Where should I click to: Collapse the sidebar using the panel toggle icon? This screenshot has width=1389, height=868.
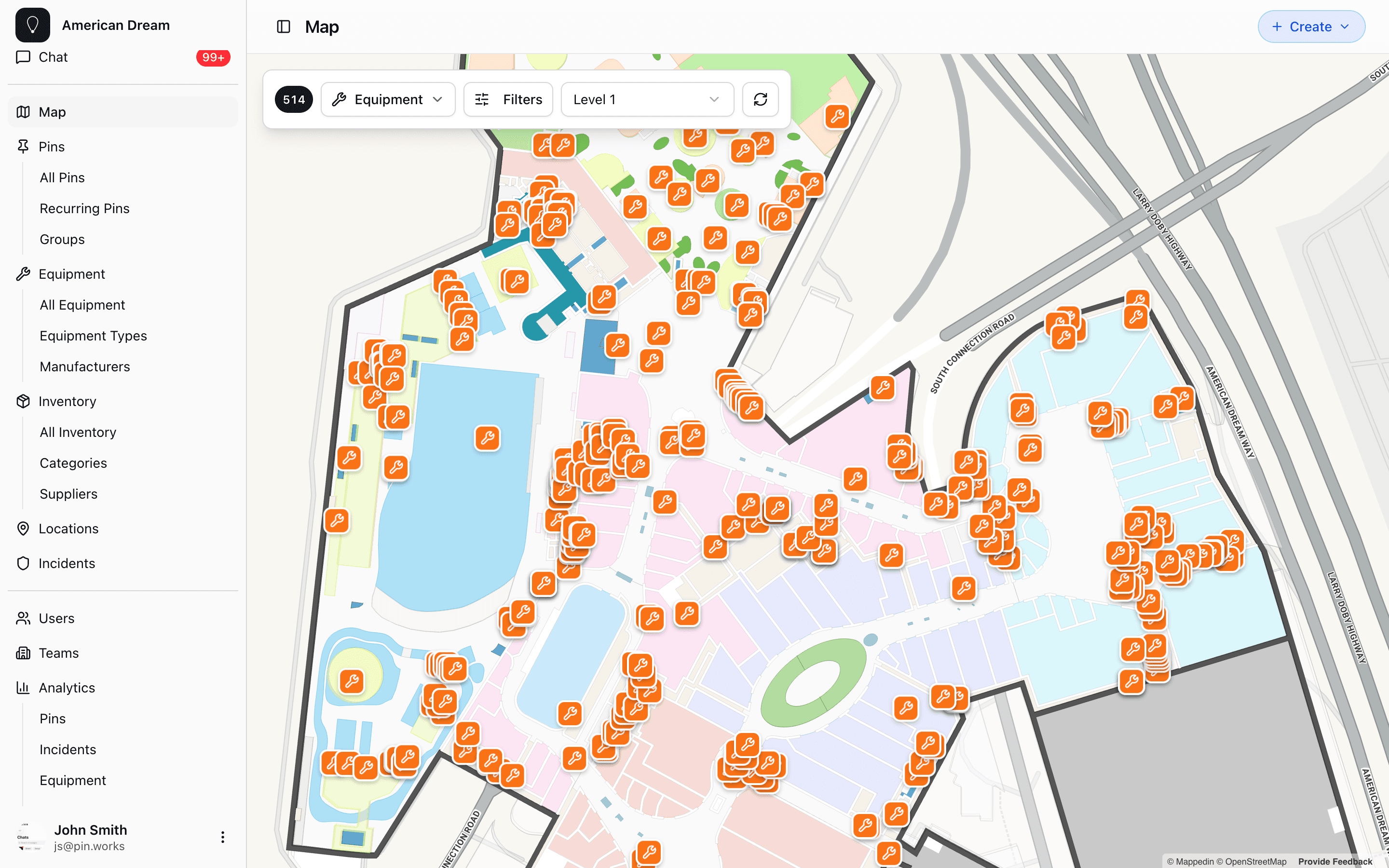click(x=284, y=27)
